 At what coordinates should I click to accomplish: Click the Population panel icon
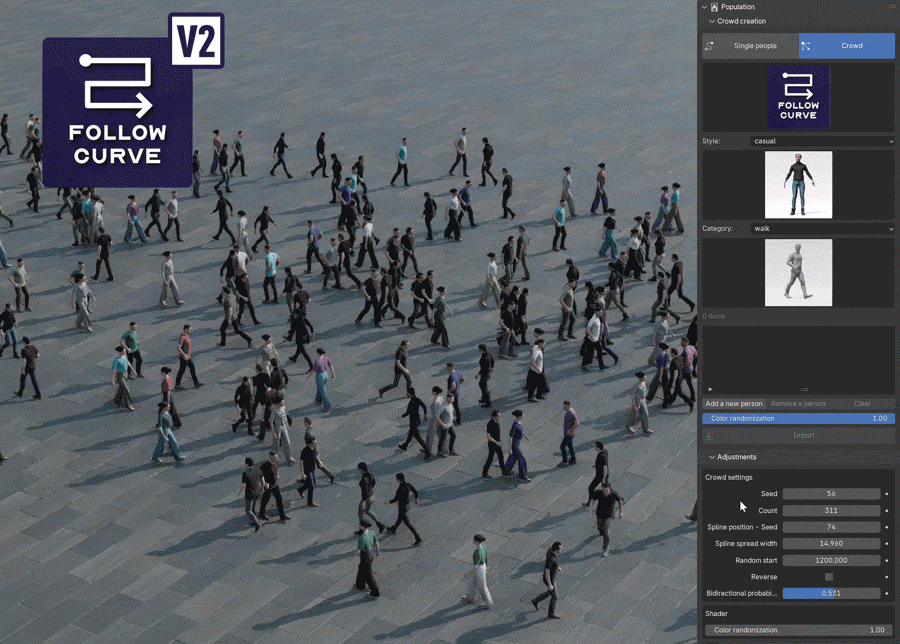(x=714, y=7)
